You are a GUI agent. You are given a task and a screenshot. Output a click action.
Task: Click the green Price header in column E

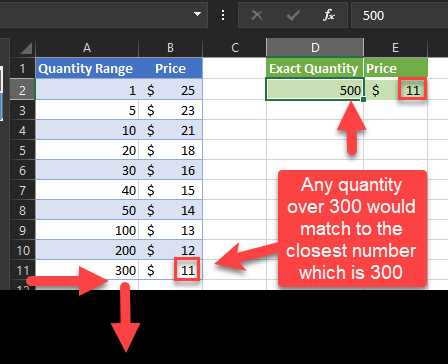pyautogui.click(x=396, y=68)
